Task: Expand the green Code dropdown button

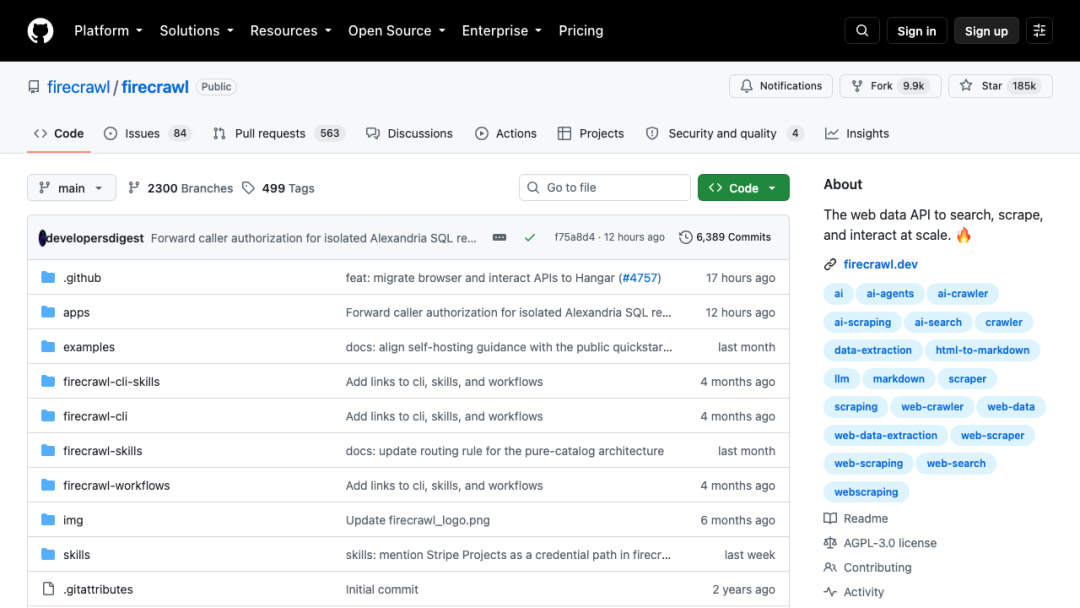Action: point(743,188)
